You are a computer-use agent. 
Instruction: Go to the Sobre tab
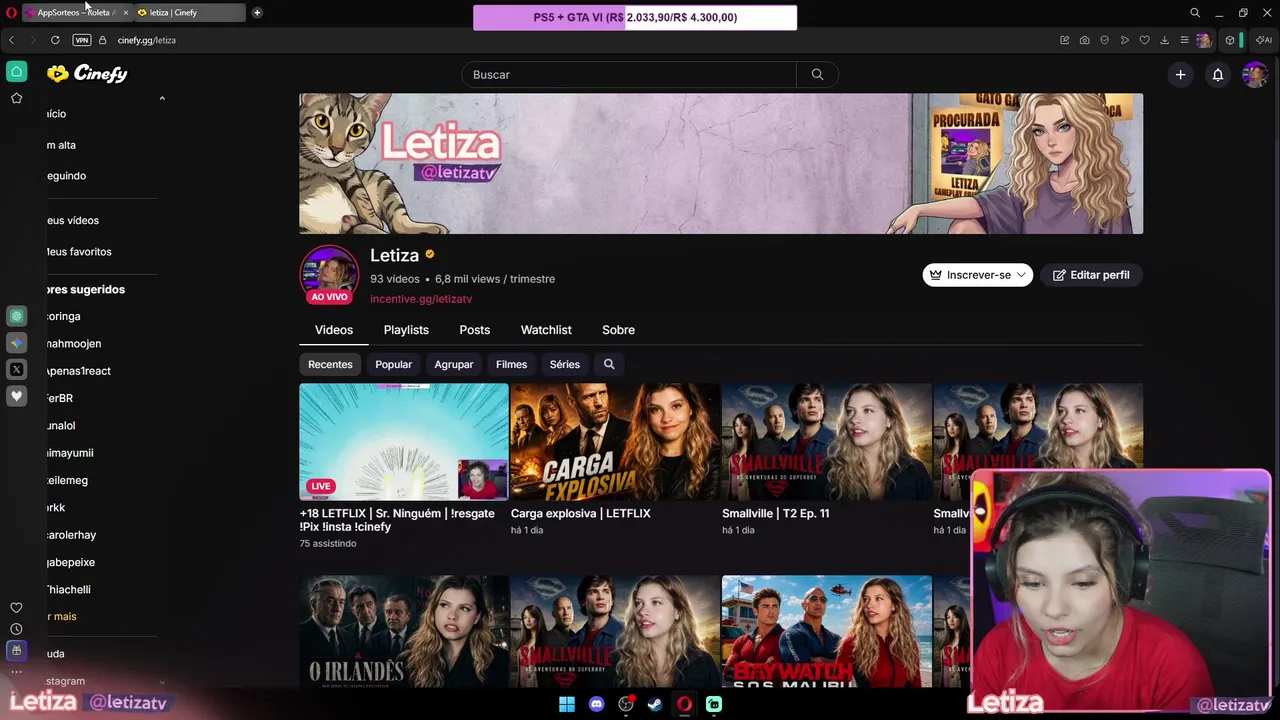[x=618, y=330]
